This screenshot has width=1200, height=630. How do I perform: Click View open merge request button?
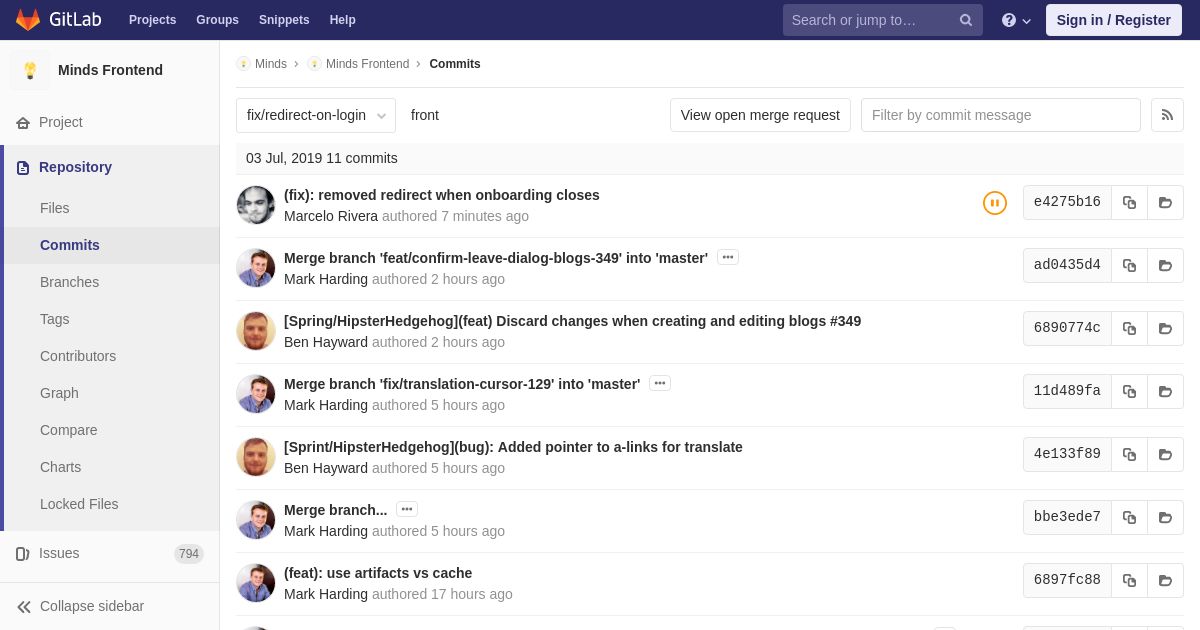[760, 115]
